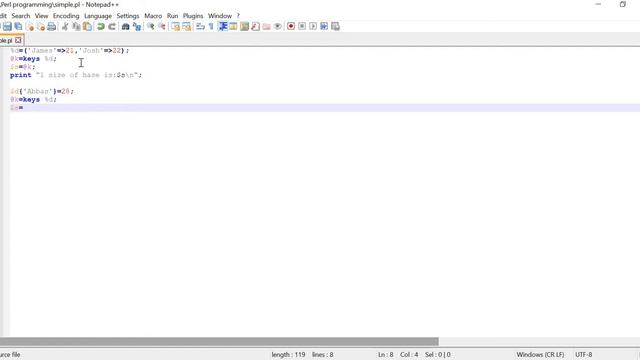Click the Save All toolbar icon
Viewport: 640px width, 360px height.
pos(18,27)
